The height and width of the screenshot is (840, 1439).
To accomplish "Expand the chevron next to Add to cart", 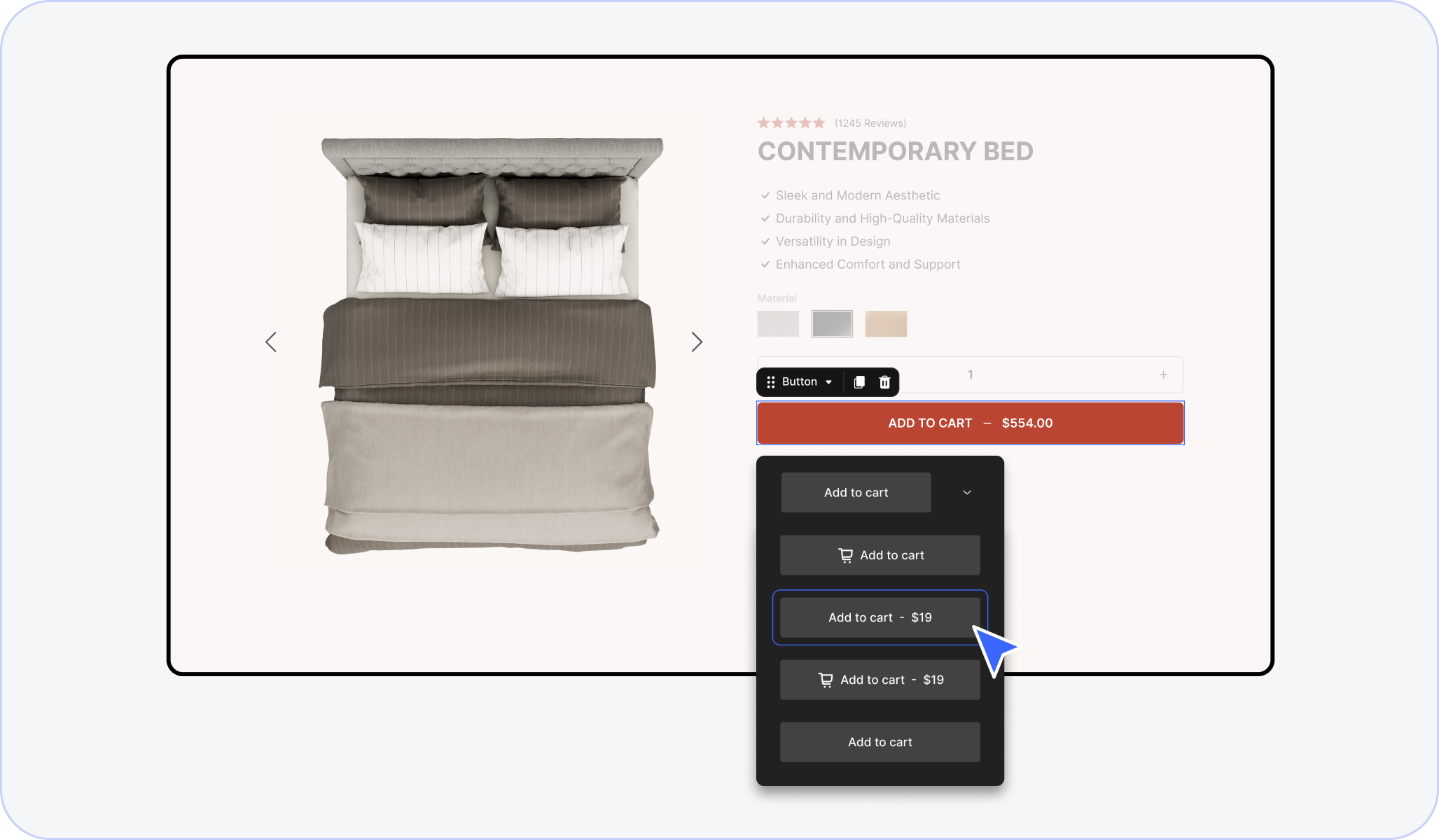I will pos(967,492).
